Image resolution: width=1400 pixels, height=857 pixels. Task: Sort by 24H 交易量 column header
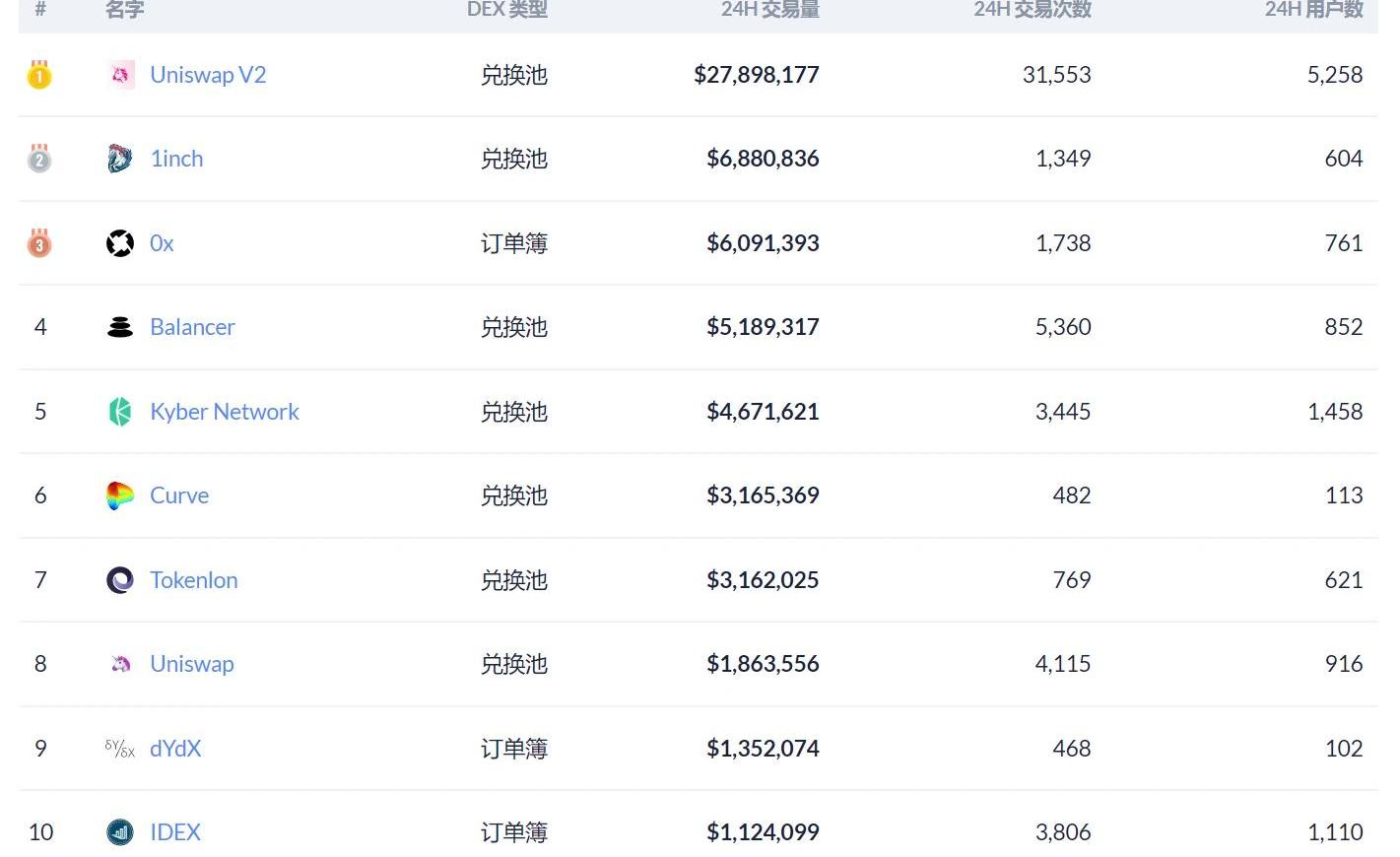769,10
